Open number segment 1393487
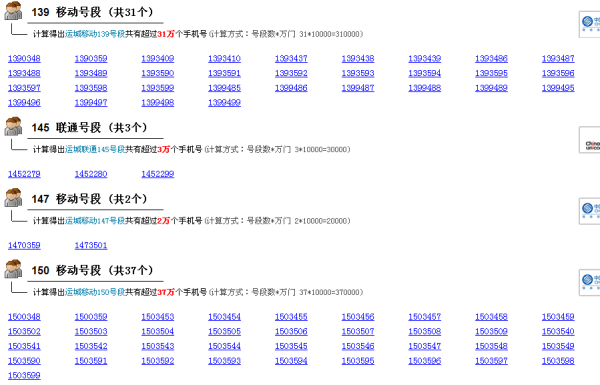The image size is (600, 385). click(x=558, y=59)
